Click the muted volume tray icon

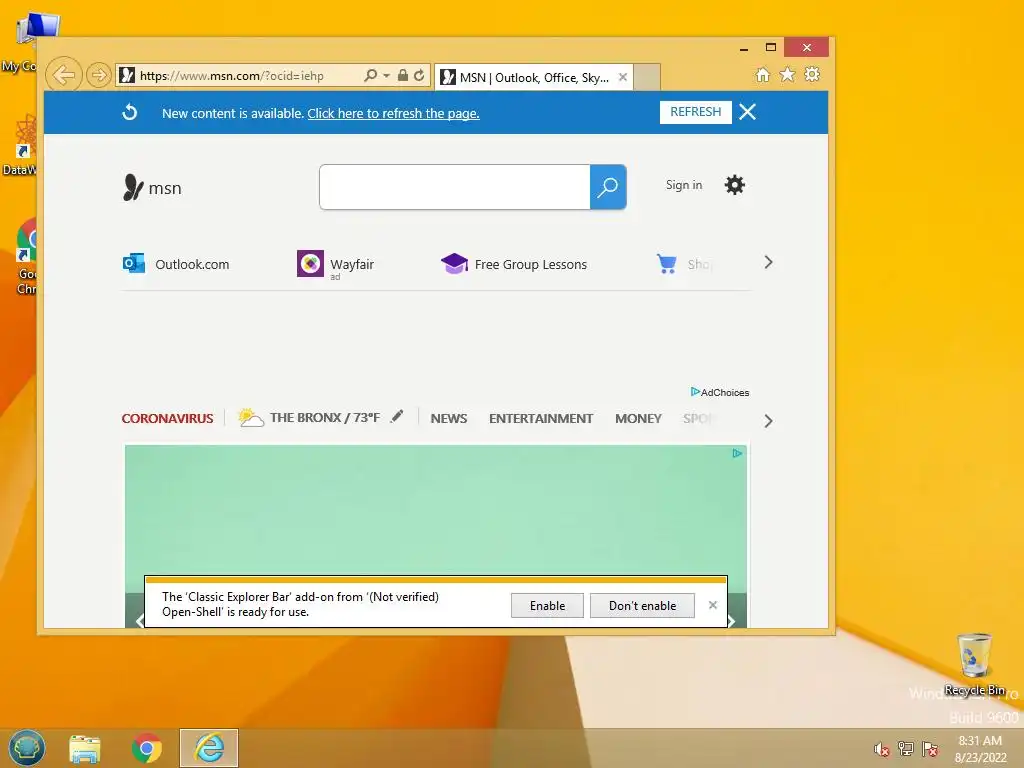pos(881,749)
